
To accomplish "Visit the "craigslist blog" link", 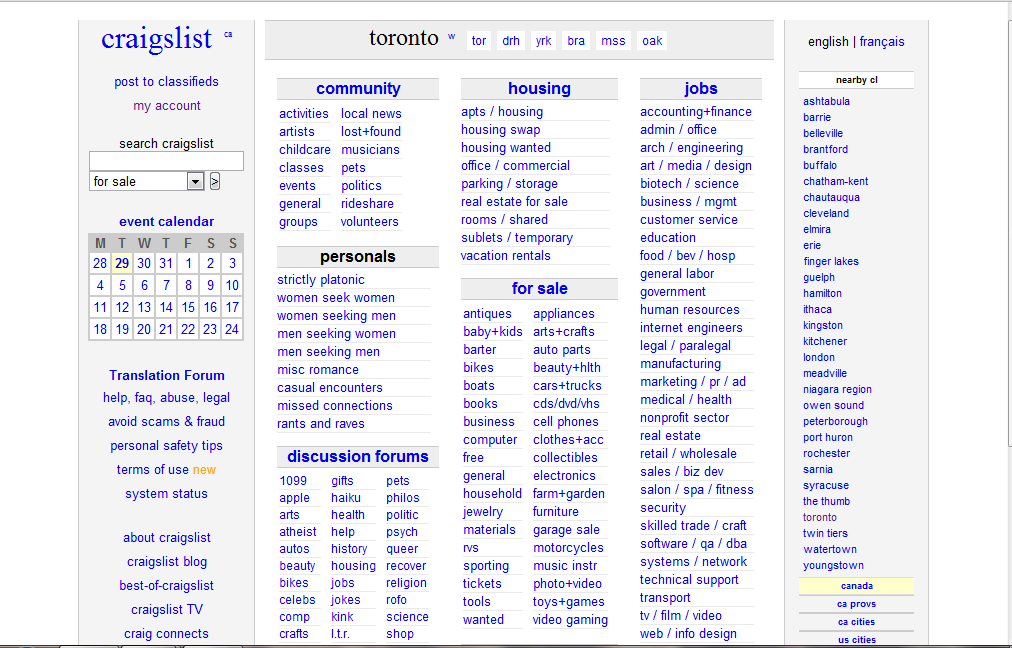I will tap(167, 562).
